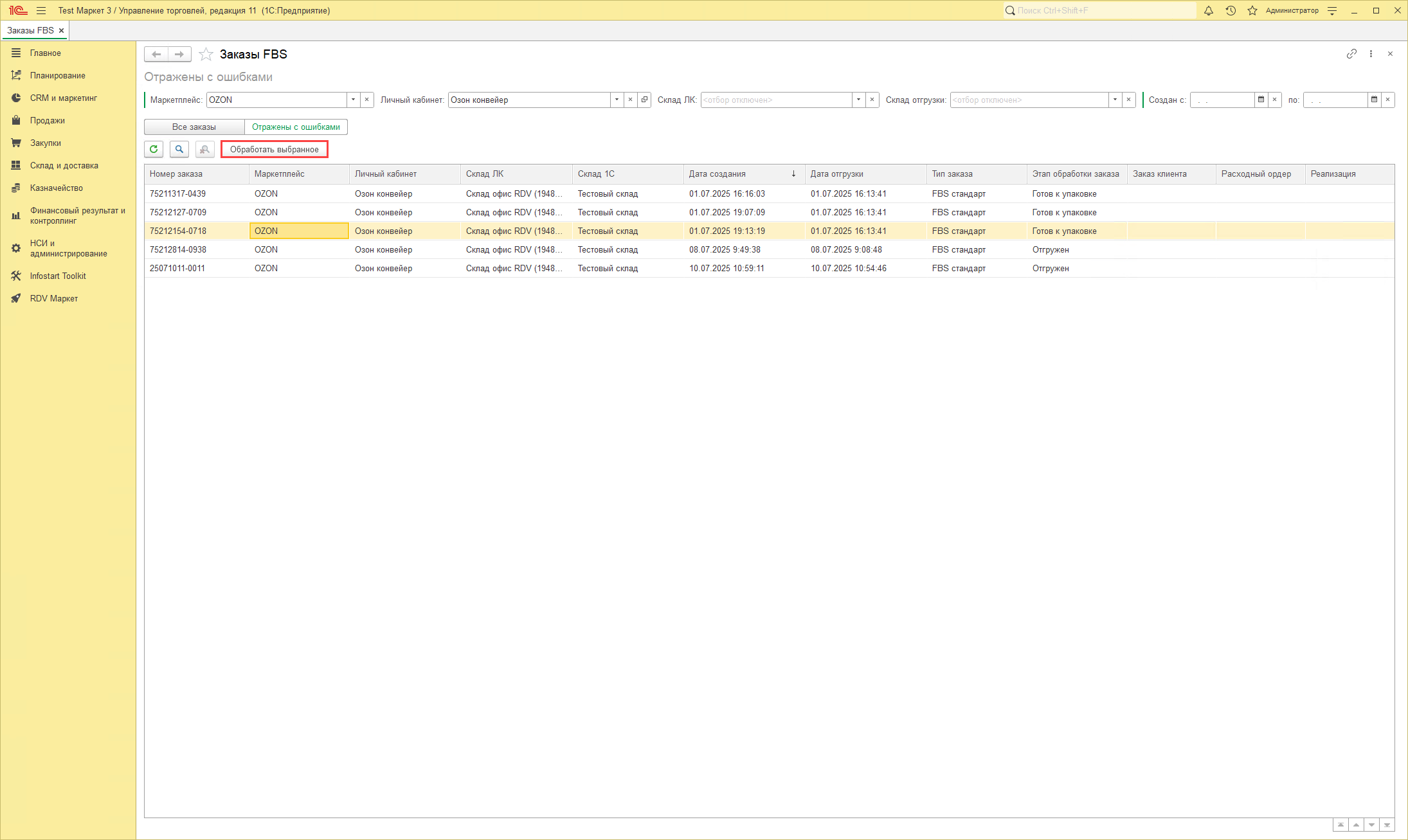Viewport: 1408px width, 840px height.
Task: Open favorites star in title bar
Action: tap(1252, 10)
